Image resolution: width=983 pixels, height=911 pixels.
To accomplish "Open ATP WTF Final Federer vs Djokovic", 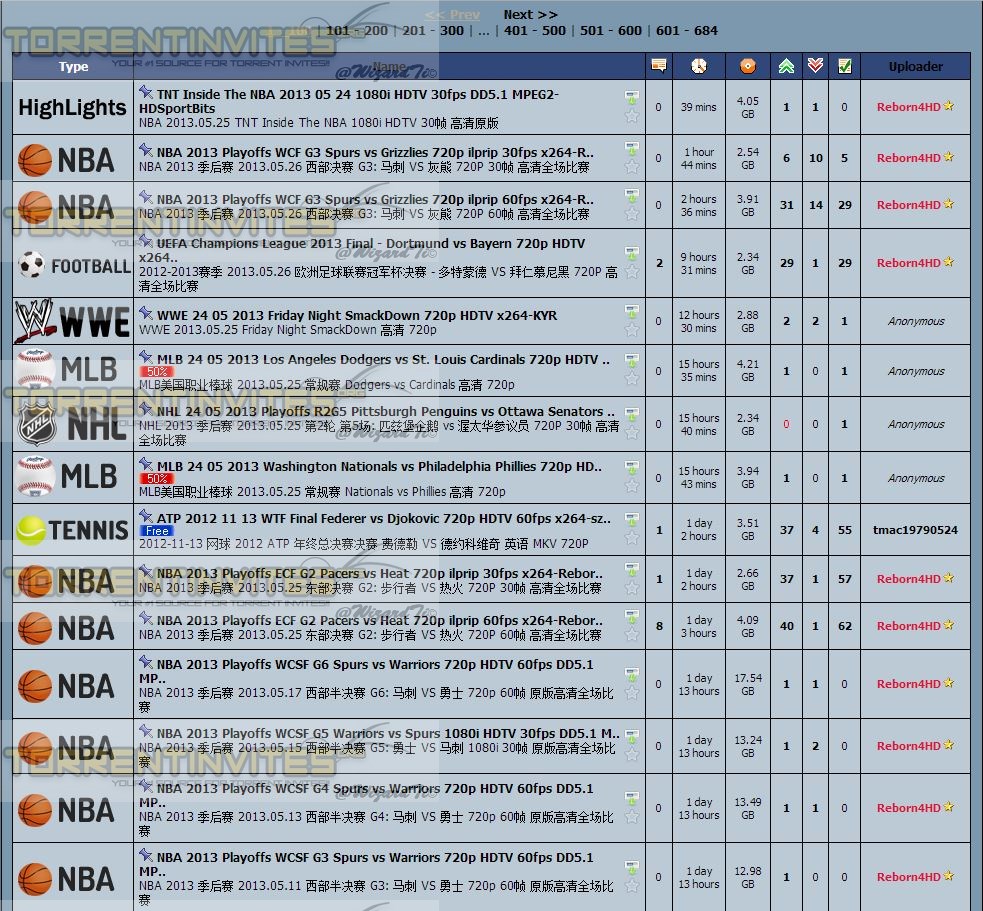I will (384, 519).
